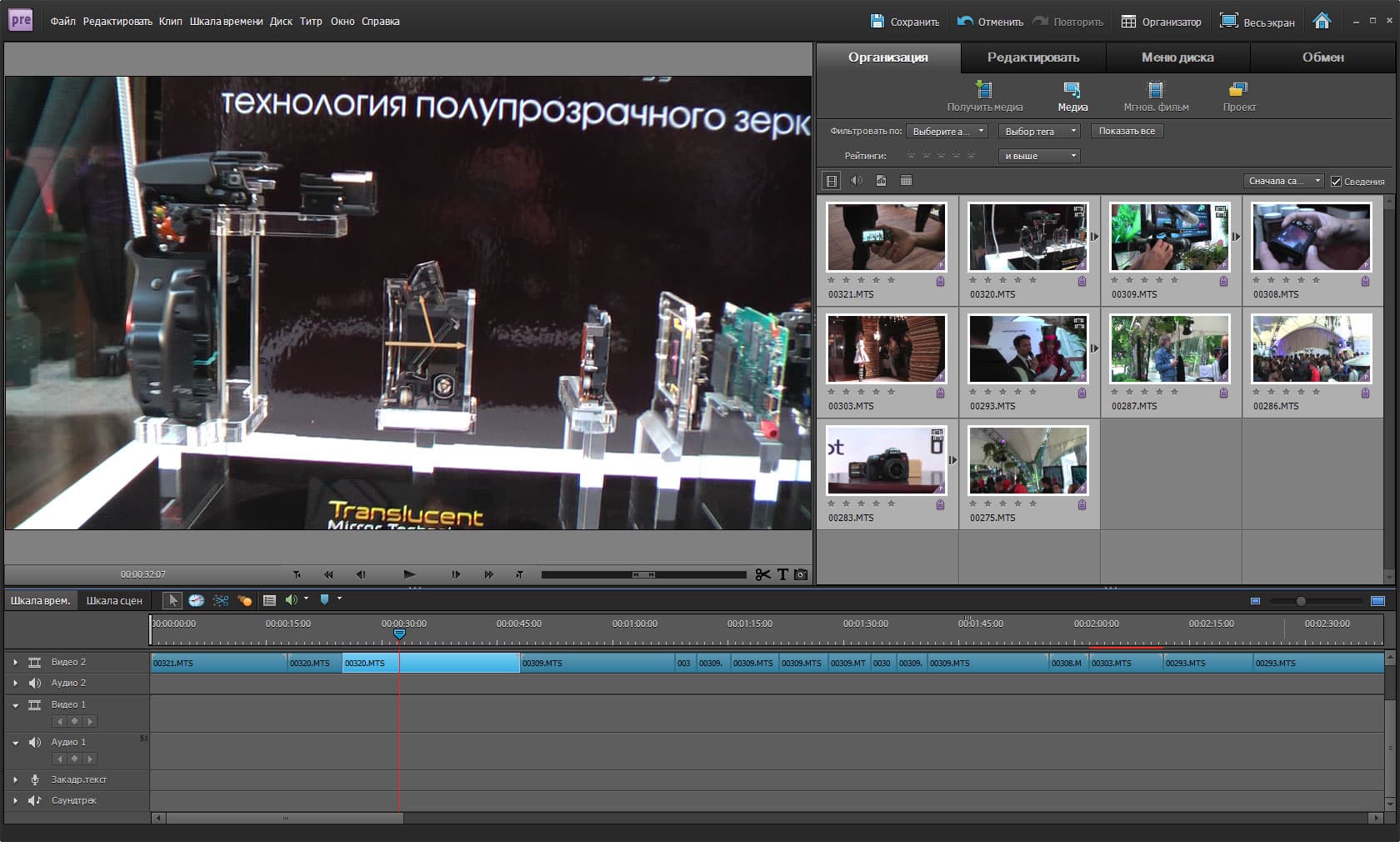This screenshot has height=842, width=1400.
Task: Open the Выбор тега dropdown
Action: [x=1038, y=132]
